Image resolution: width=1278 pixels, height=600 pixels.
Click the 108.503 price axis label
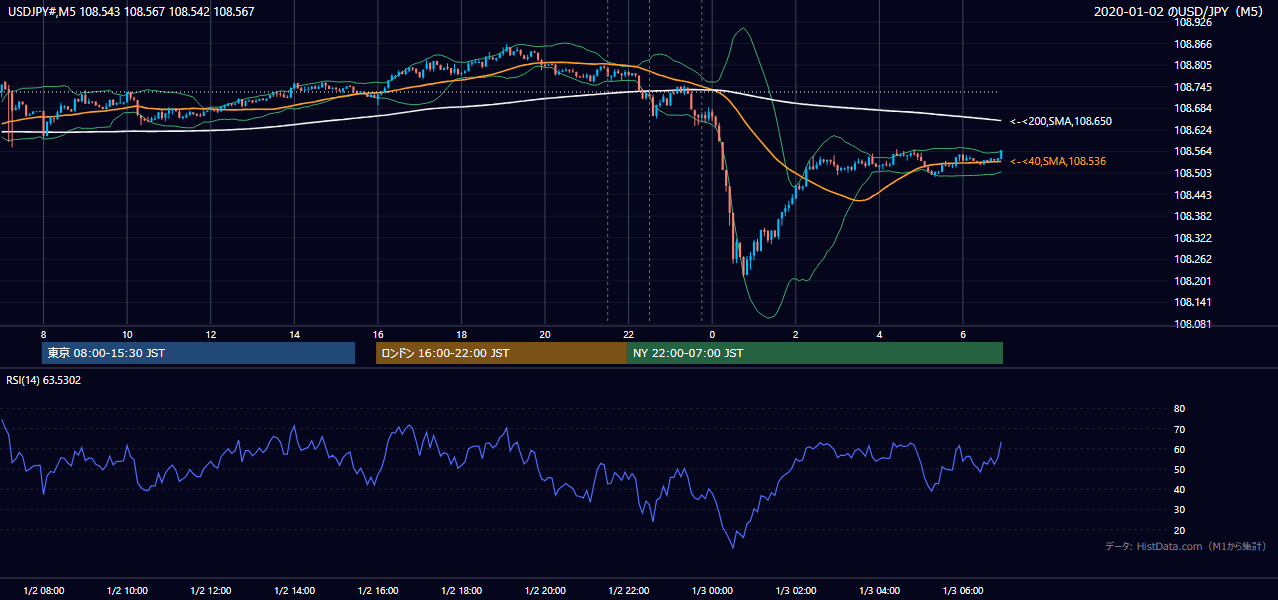[1193, 173]
